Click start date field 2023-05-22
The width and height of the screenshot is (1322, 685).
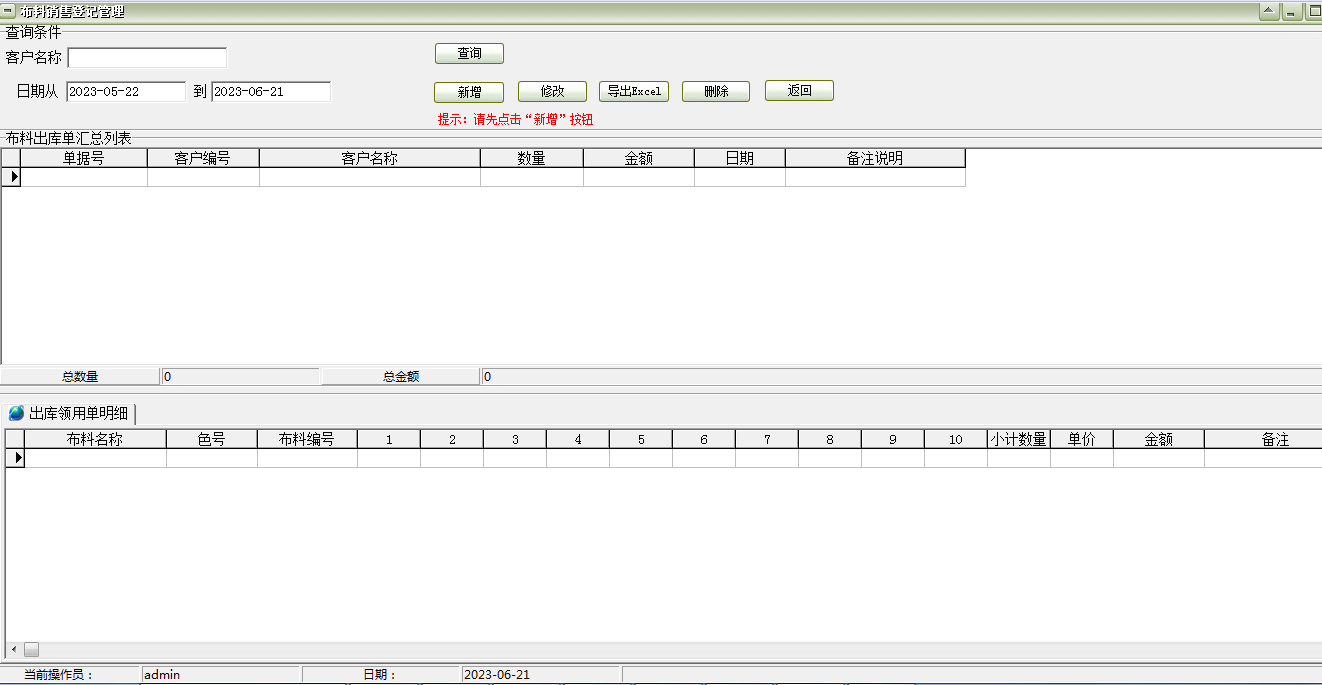click(x=126, y=91)
